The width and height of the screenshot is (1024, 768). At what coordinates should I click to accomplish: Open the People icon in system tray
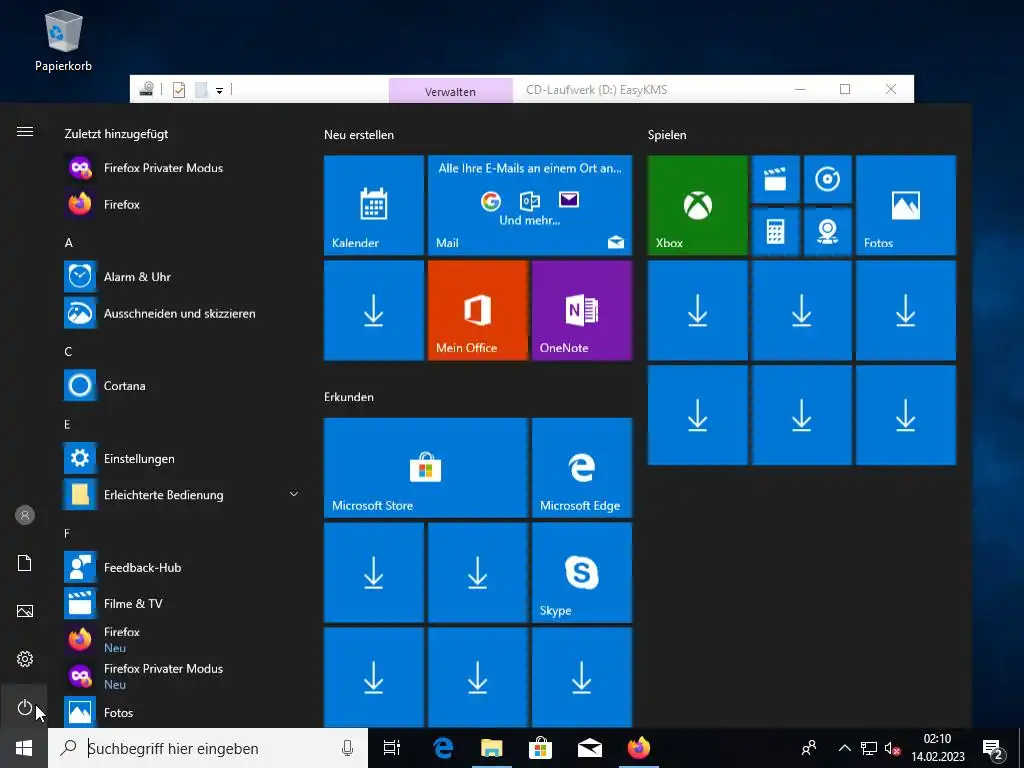click(x=808, y=748)
